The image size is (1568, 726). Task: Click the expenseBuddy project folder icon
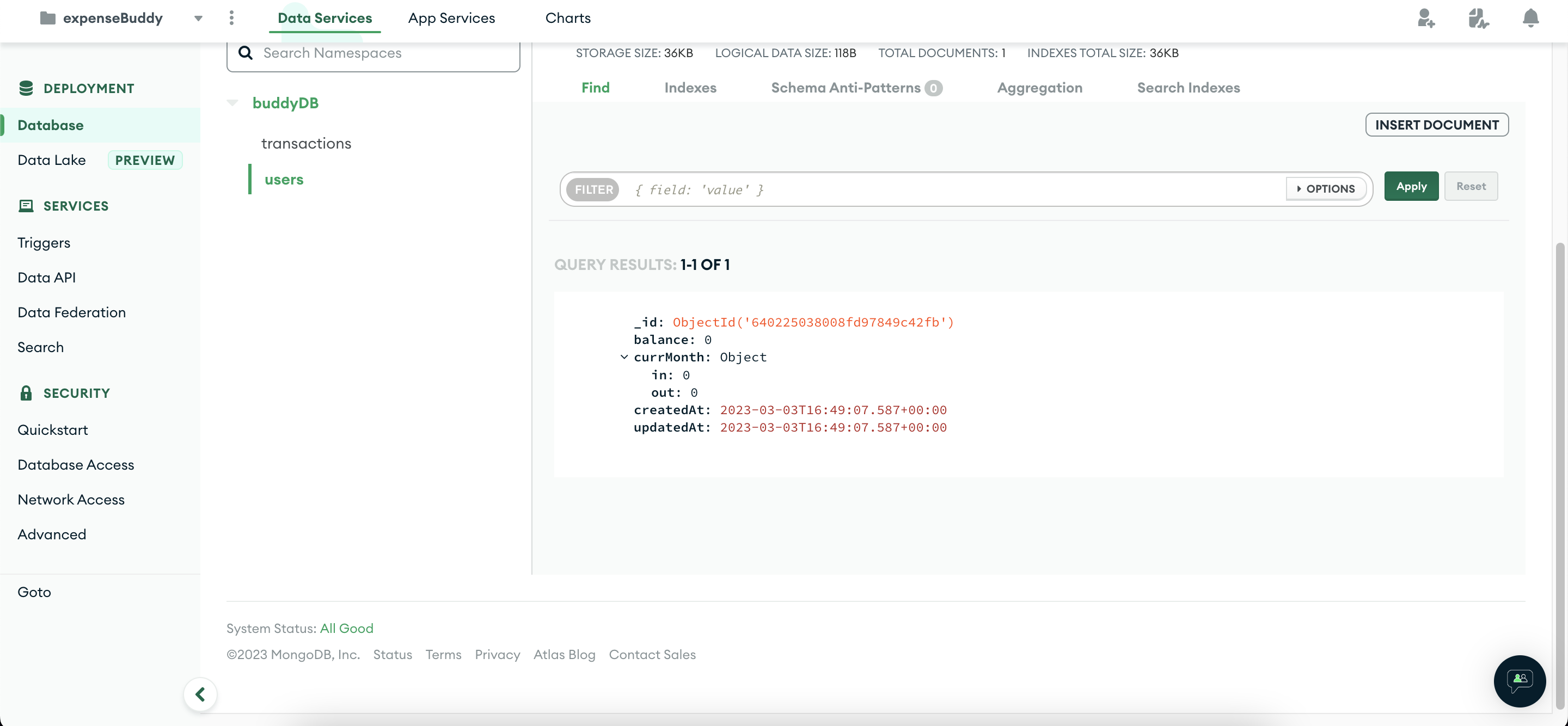pyautogui.click(x=47, y=19)
